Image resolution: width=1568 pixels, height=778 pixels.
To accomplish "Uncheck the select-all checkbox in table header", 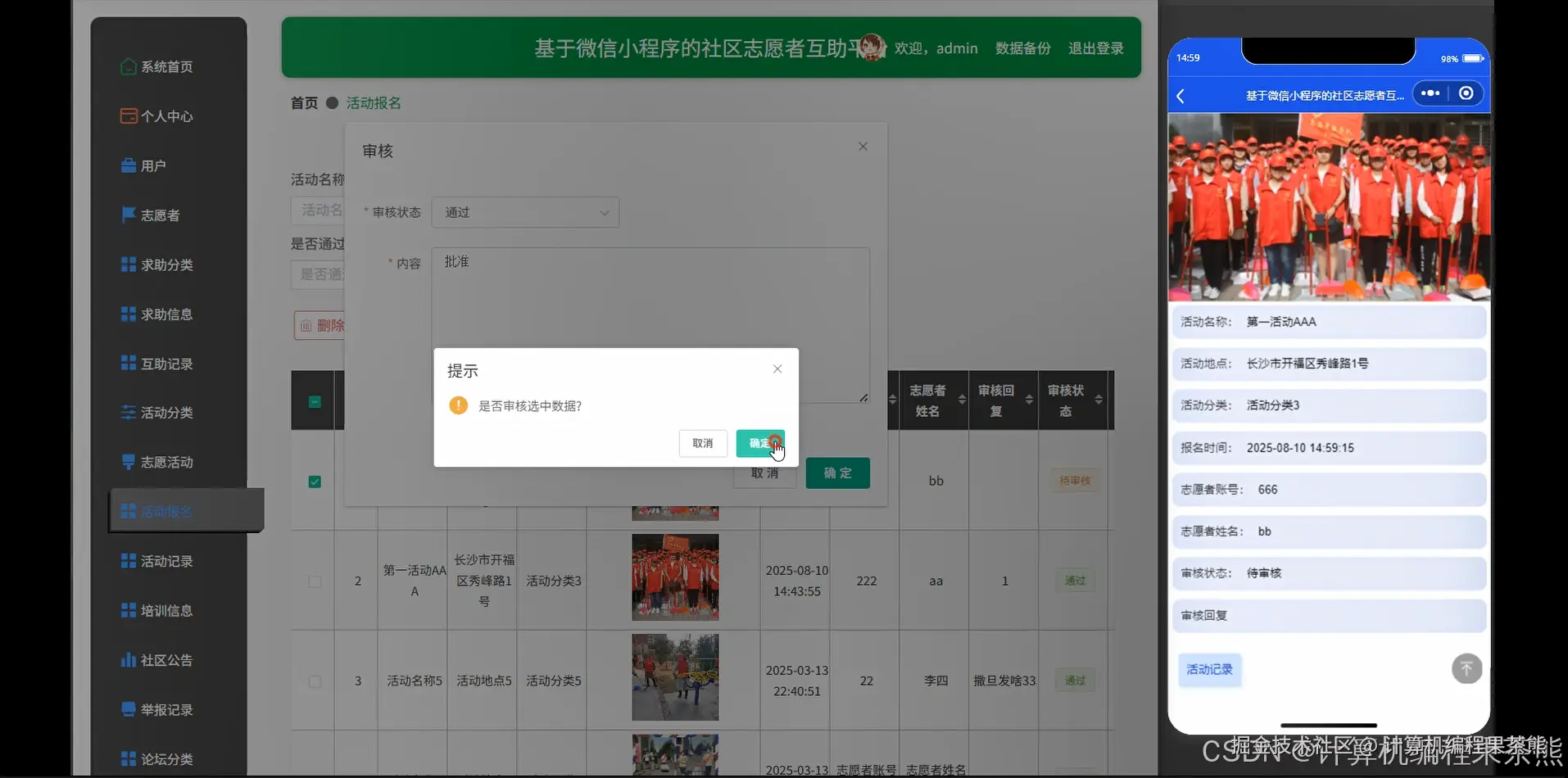I will coord(315,400).
